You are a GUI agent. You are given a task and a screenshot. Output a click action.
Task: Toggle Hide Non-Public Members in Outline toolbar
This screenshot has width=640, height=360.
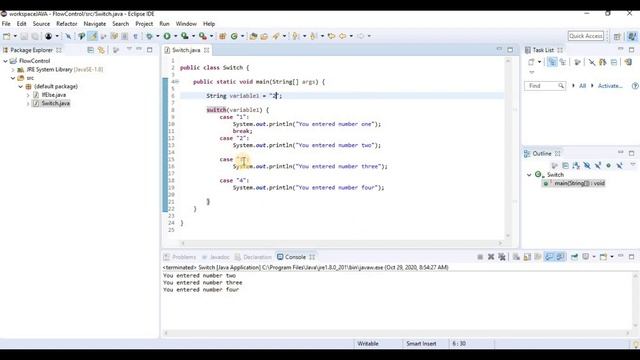[609, 165]
